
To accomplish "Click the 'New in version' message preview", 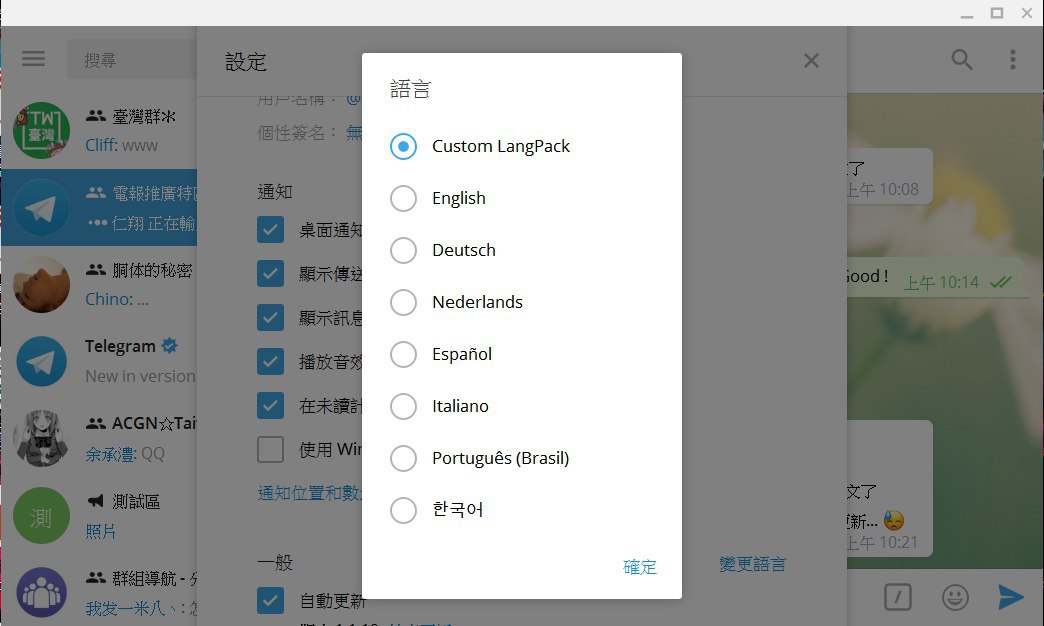I will [x=140, y=376].
